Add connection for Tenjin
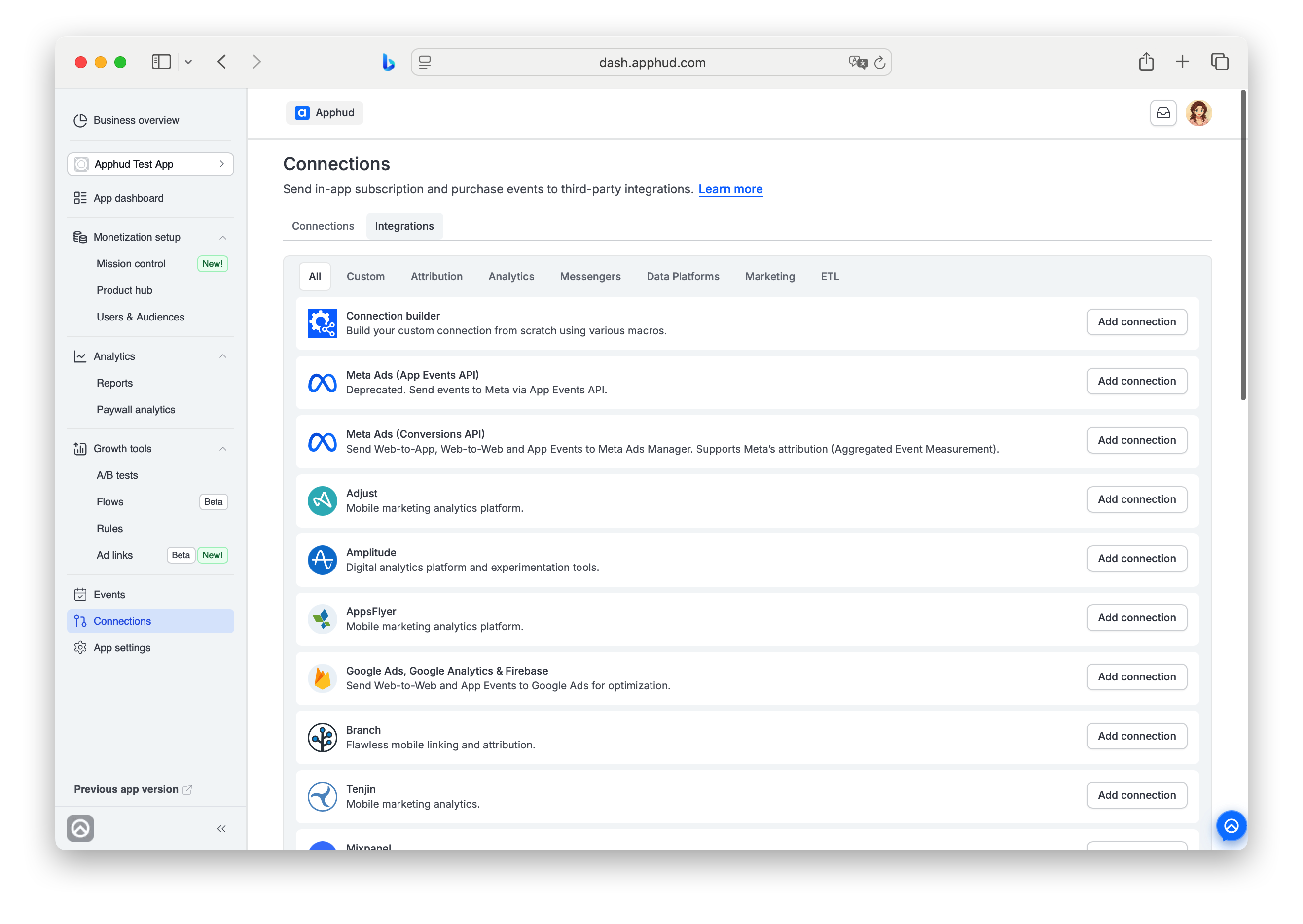Image resolution: width=1303 pixels, height=924 pixels. pos(1136,795)
